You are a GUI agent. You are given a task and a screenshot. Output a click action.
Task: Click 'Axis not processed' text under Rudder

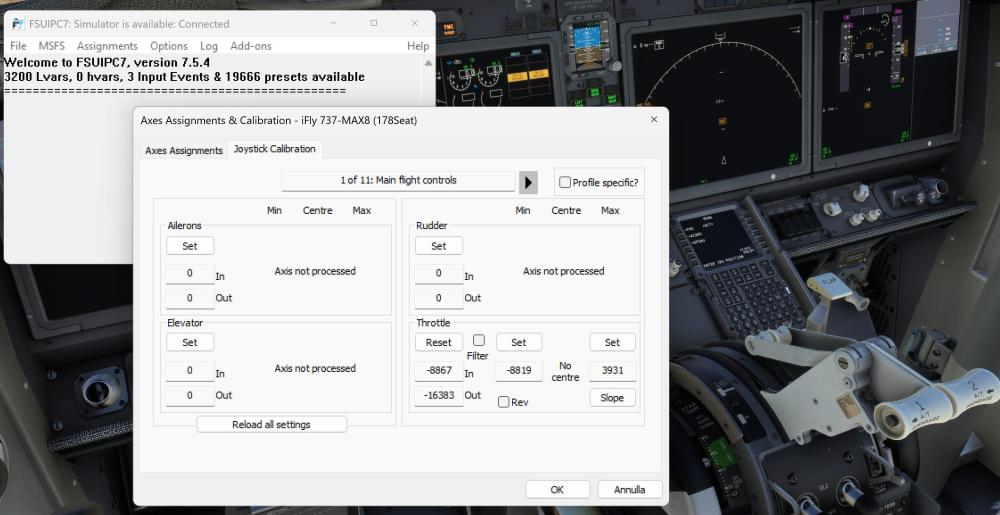564,271
